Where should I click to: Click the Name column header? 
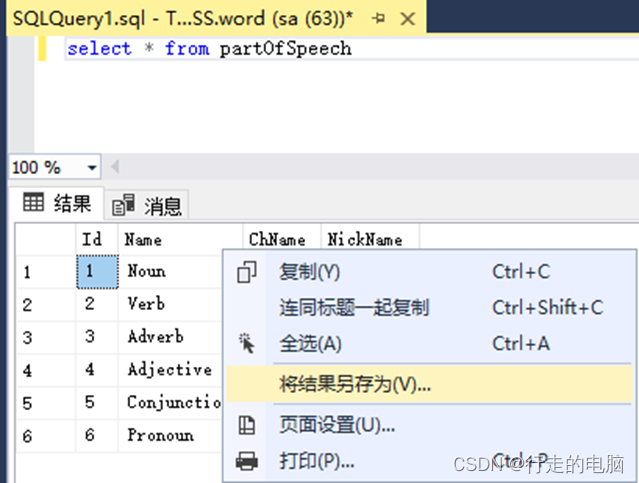coord(180,239)
